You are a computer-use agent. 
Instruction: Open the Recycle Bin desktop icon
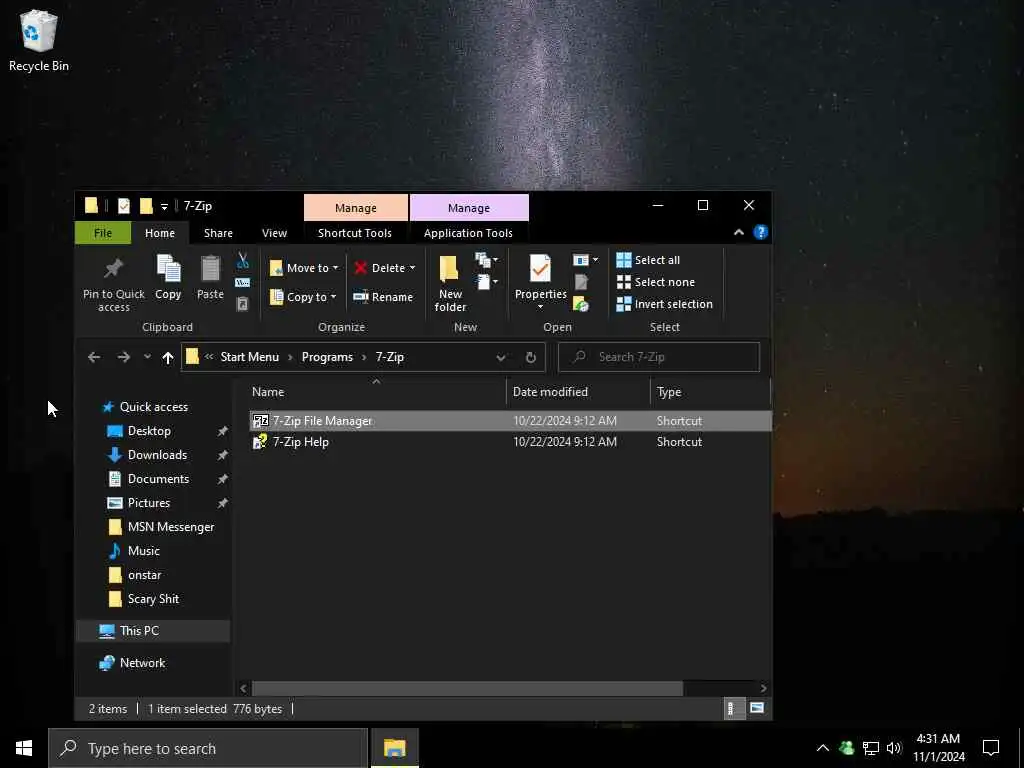(x=39, y=40)
